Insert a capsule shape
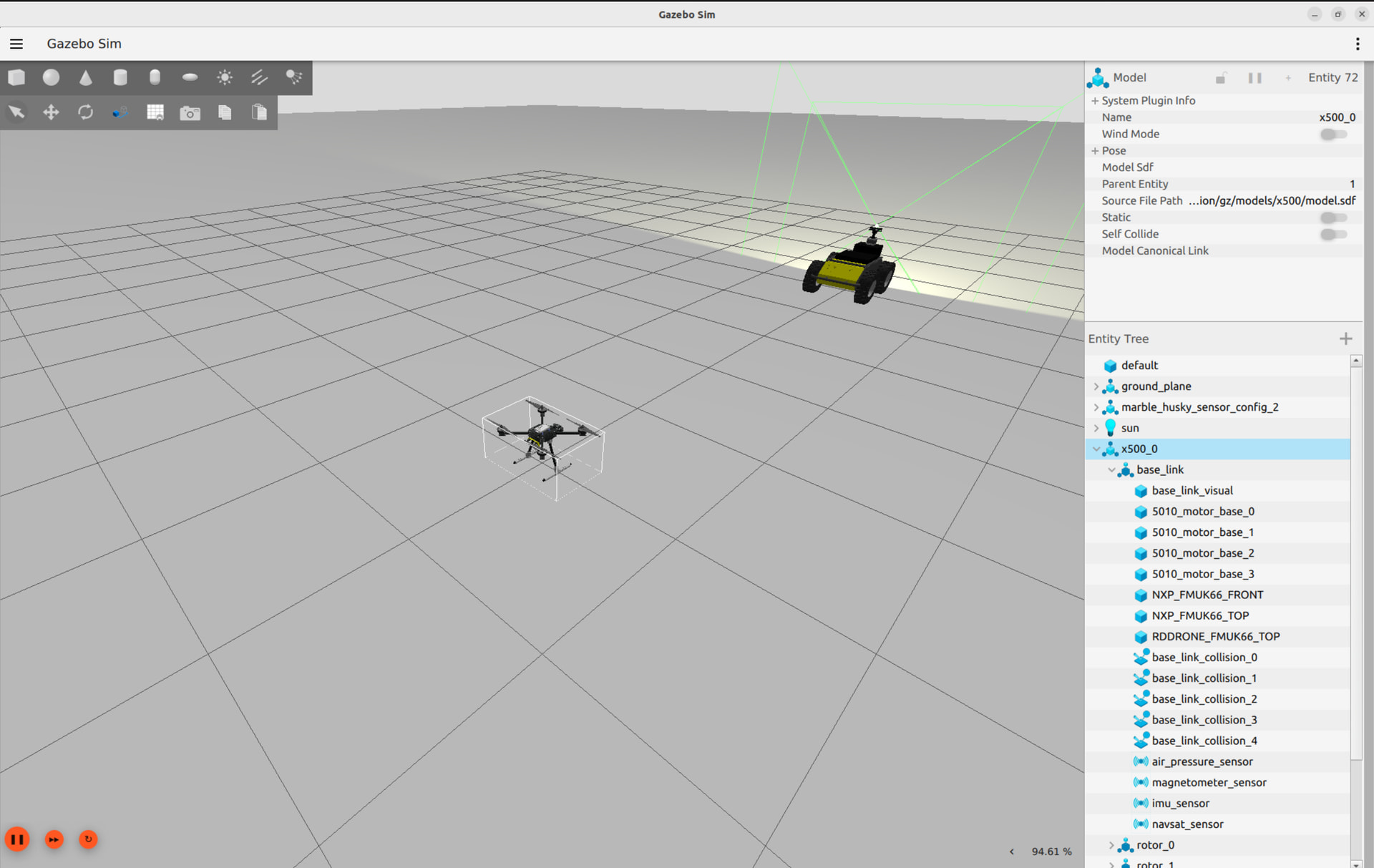 (155, 77)
